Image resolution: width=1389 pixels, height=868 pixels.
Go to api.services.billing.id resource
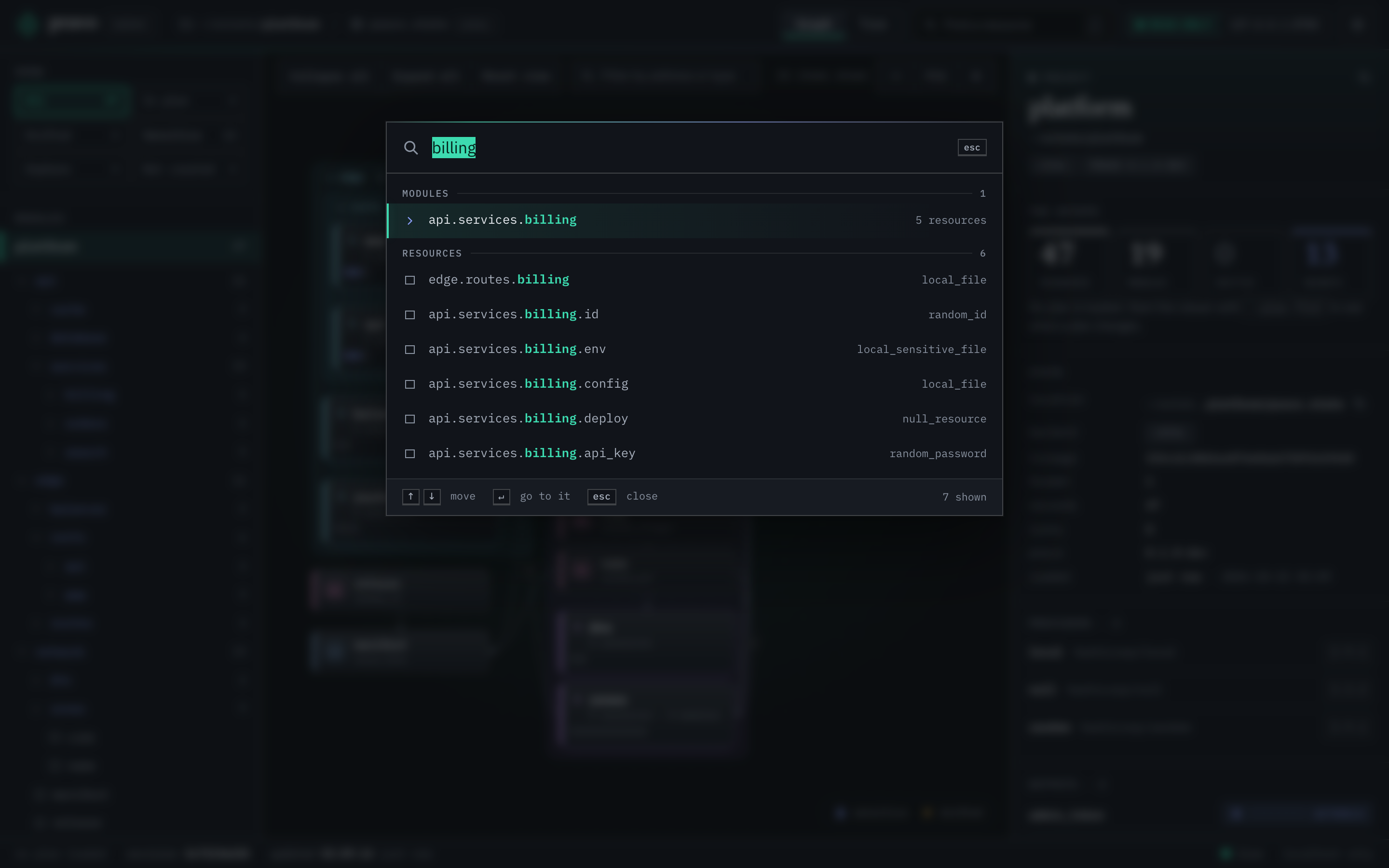point(694,314)
